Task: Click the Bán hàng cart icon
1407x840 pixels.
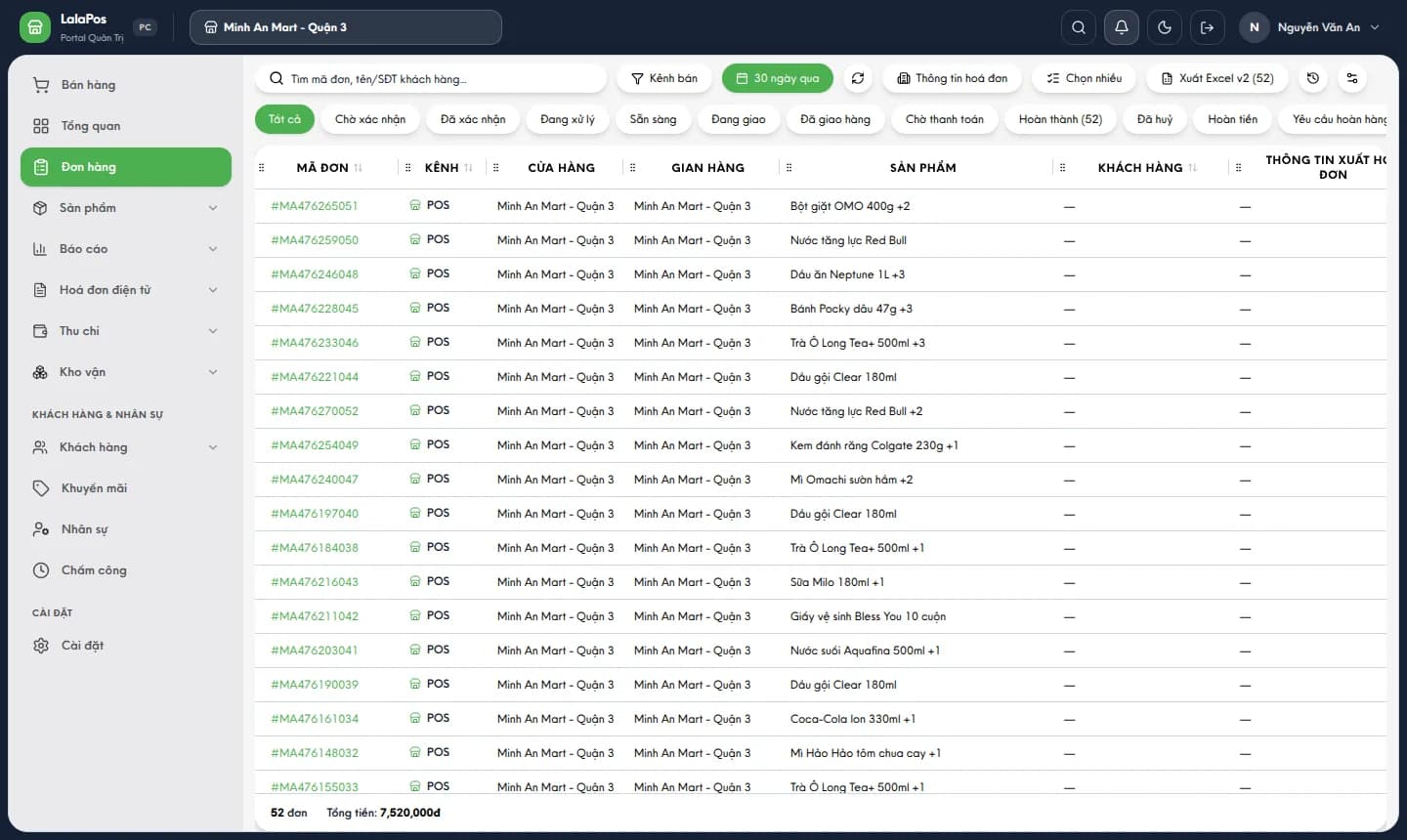Action: point(41,85)
